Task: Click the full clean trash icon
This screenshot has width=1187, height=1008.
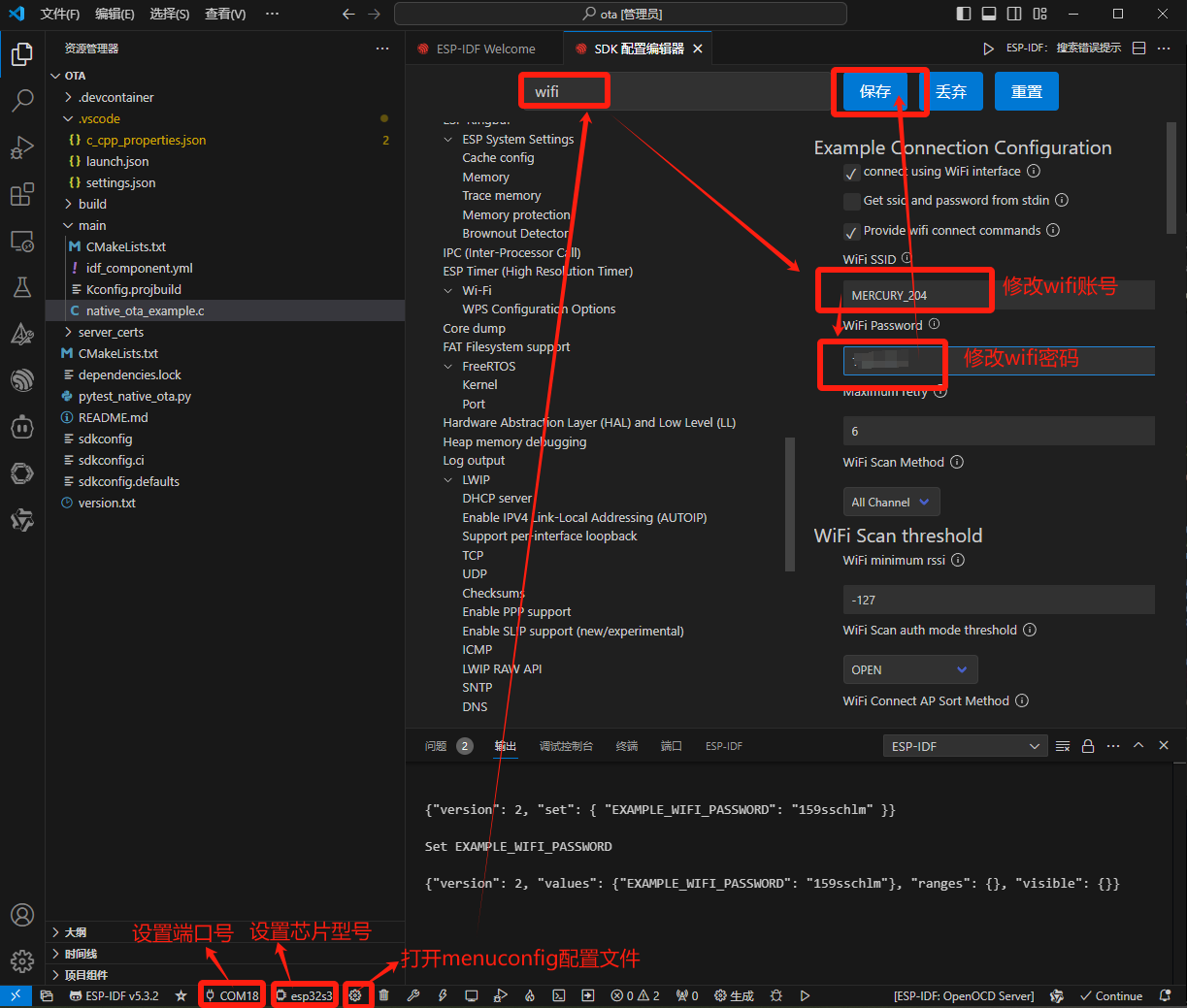Action: tap(383, 995)
